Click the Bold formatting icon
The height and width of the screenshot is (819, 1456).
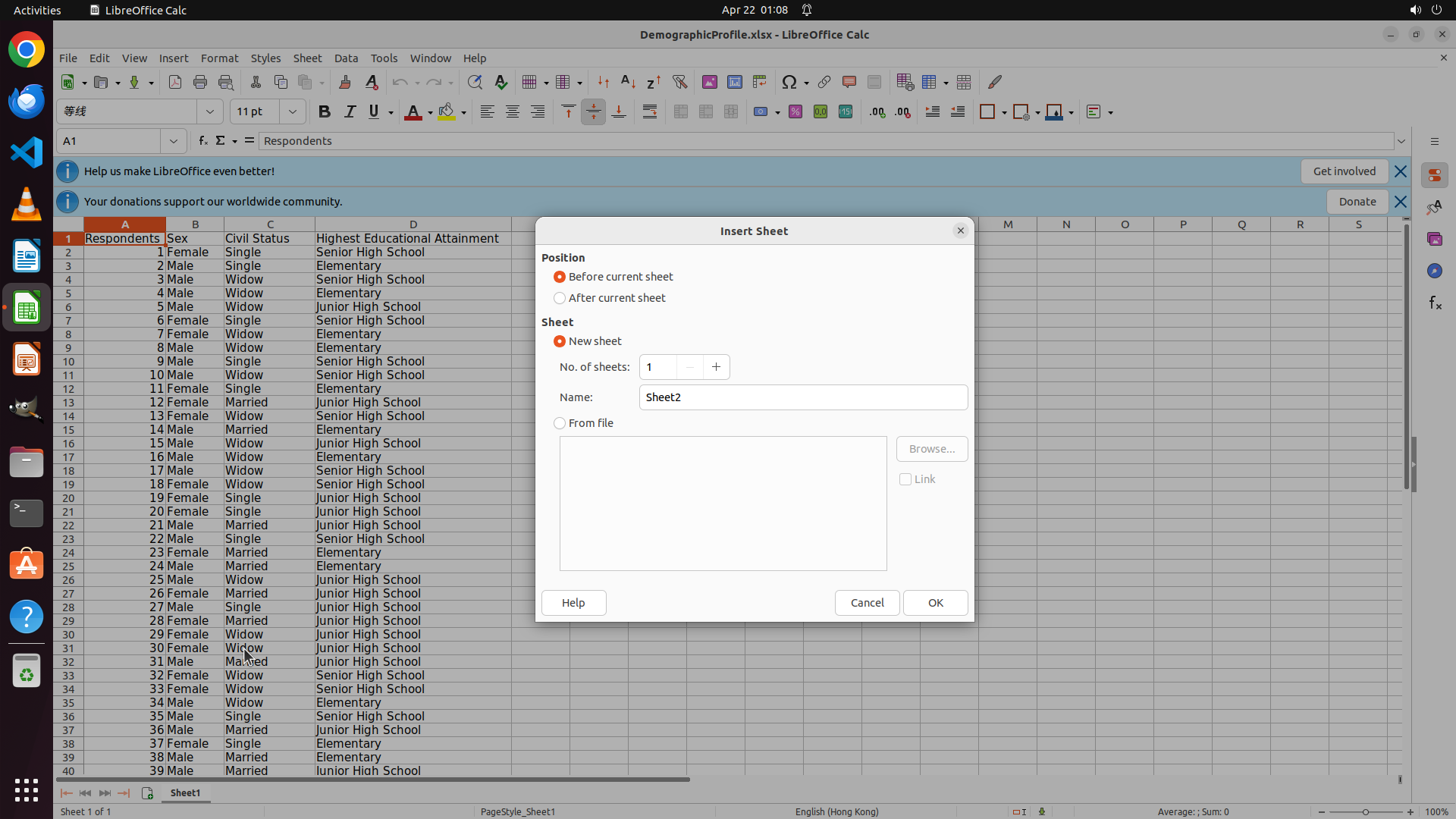(x=325, y=112)
